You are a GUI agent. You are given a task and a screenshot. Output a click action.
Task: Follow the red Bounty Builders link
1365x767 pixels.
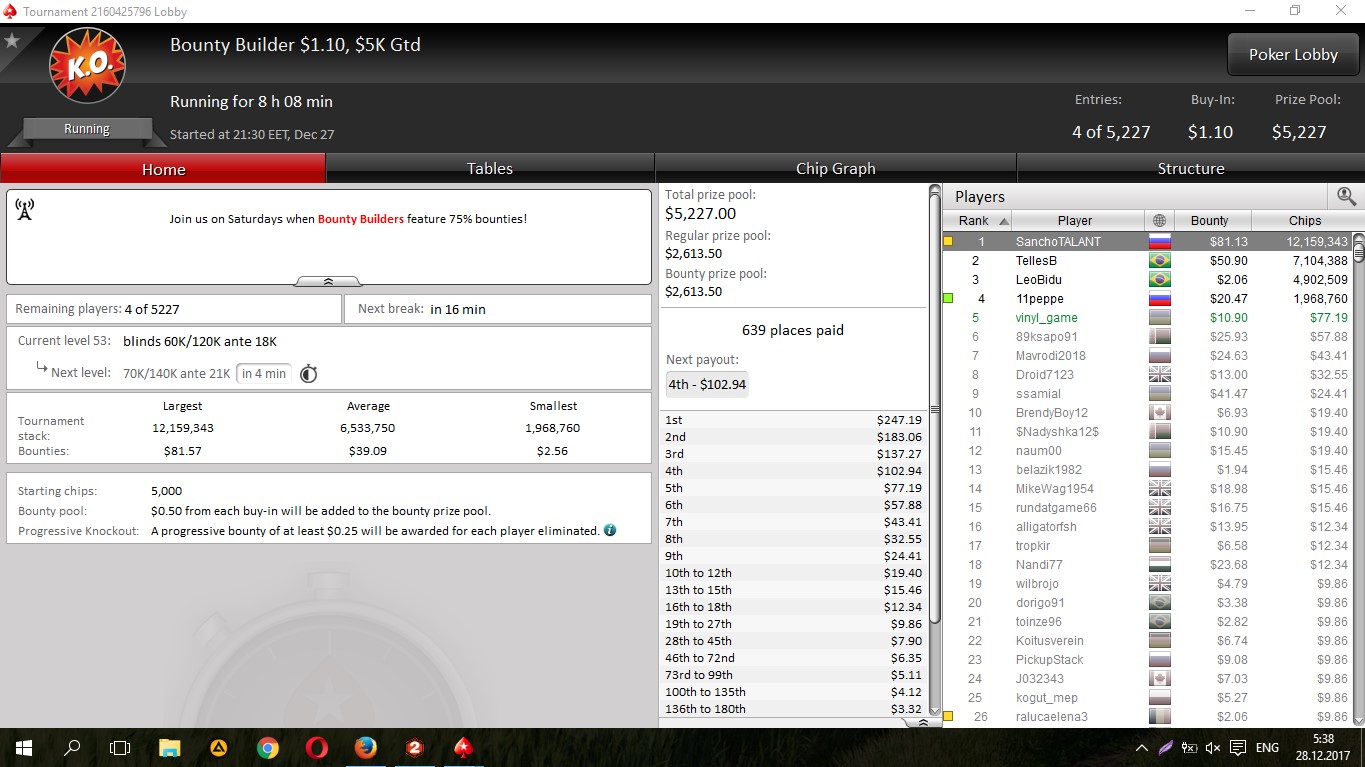coord(361,219)
